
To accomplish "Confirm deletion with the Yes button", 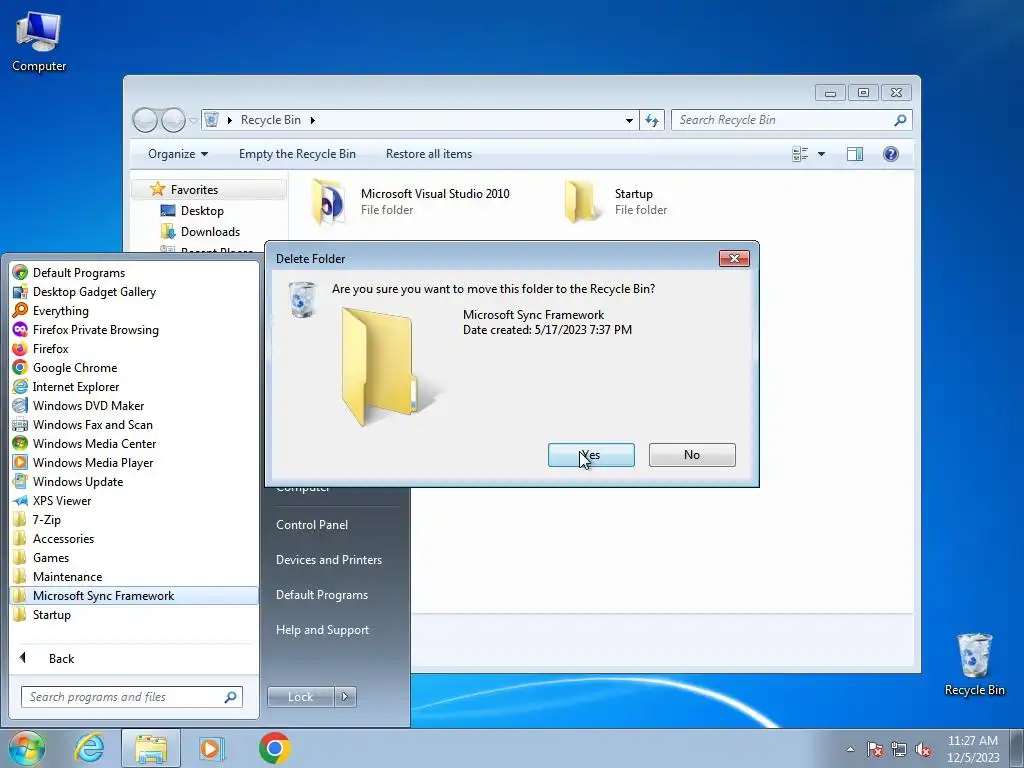I will (591, 455).
